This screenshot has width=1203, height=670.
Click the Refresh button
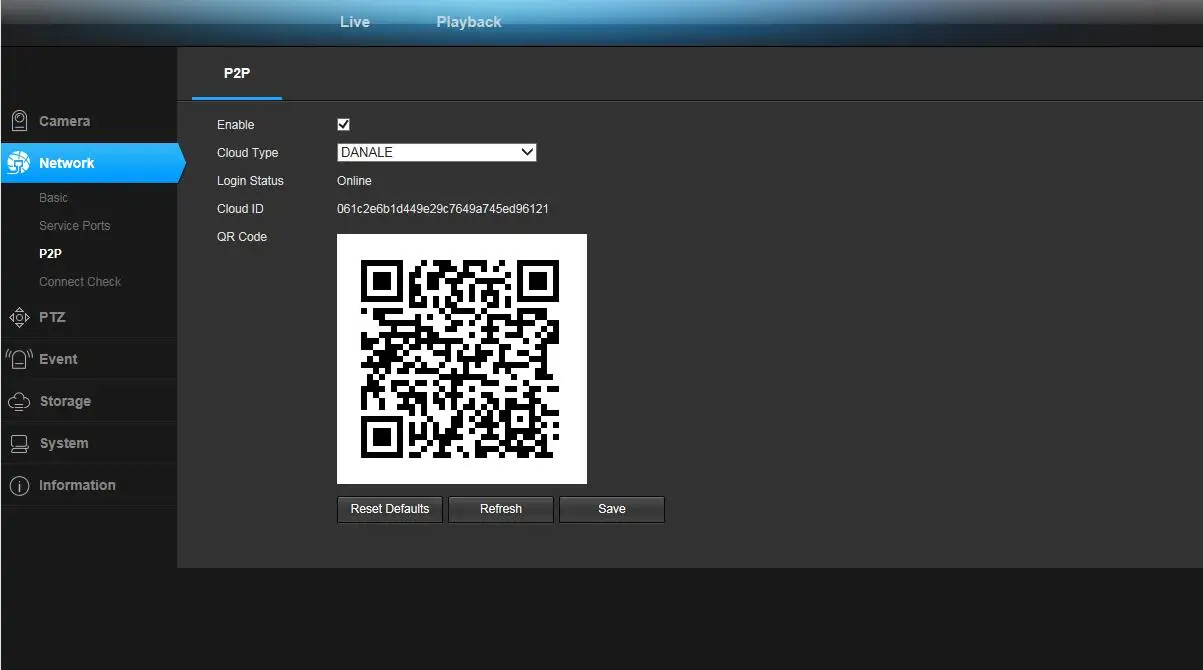coord(501,509)
